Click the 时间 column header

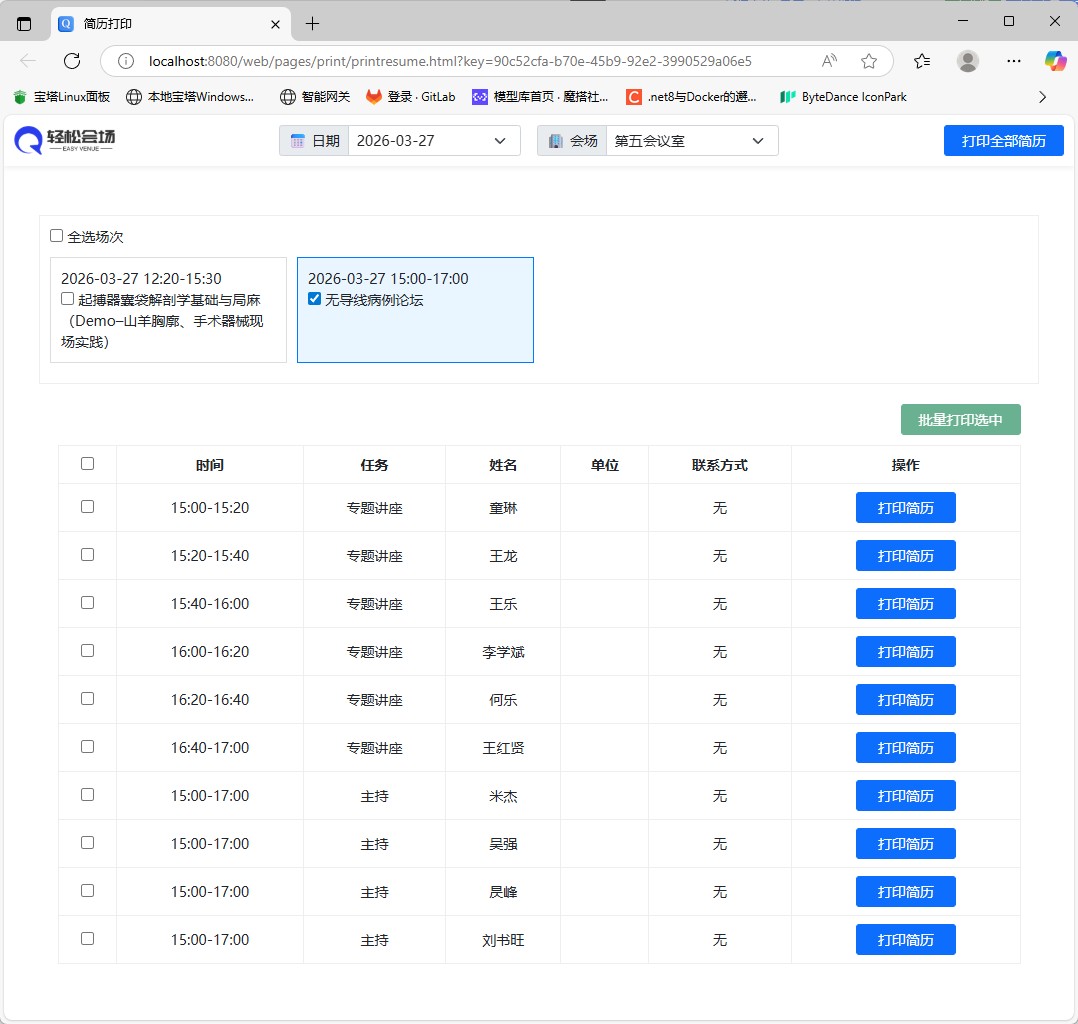pos(210,465)
